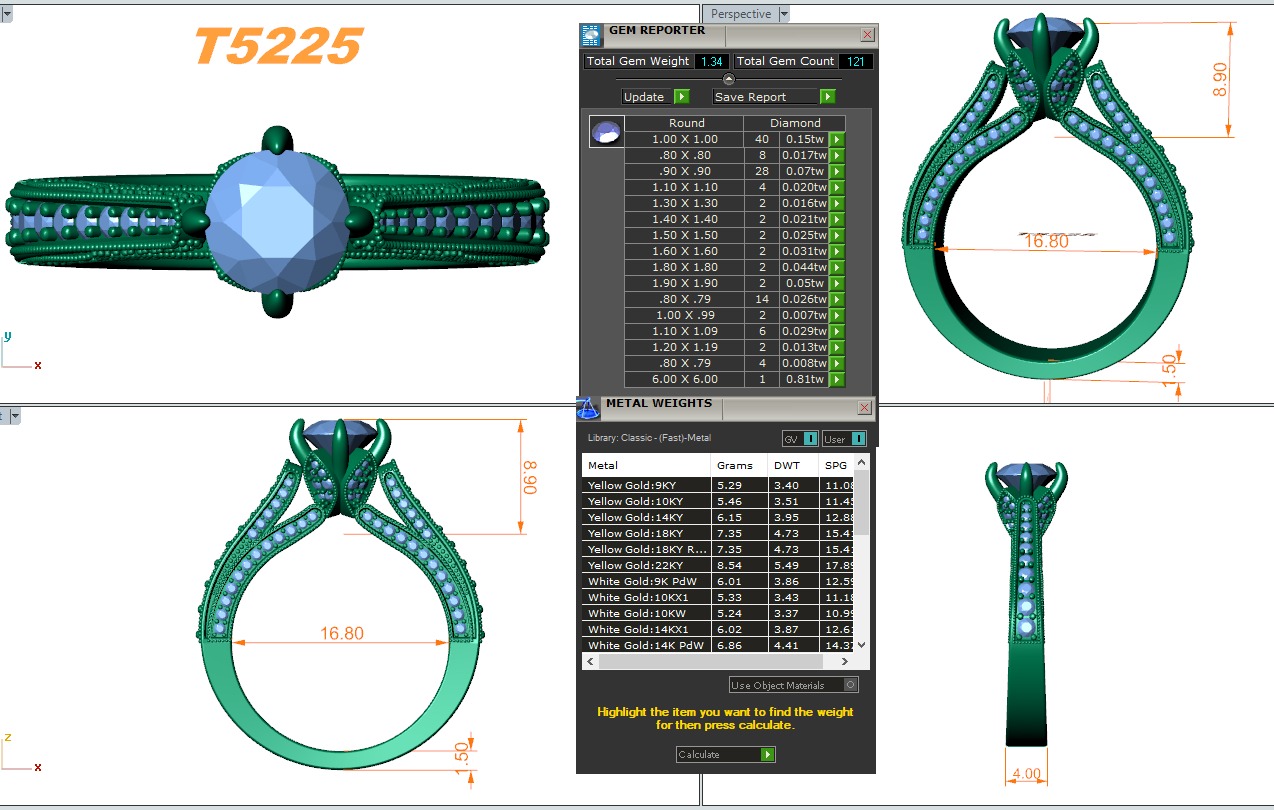Image resolution: width=1274 pixels, height=810 pixels.
Task: Click the Gem Reporter panel icon
Action: (x=591, y=35)
